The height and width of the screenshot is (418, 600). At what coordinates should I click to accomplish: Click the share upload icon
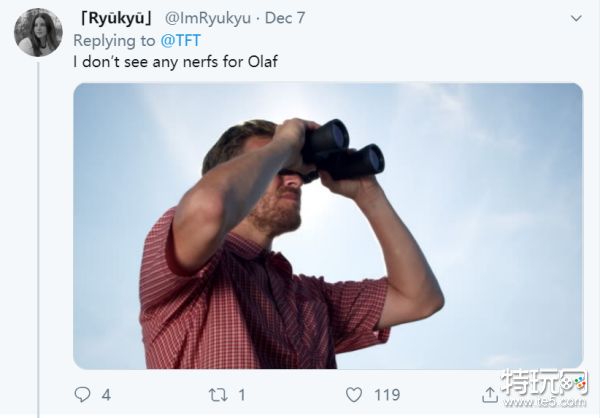click(487, 393)
